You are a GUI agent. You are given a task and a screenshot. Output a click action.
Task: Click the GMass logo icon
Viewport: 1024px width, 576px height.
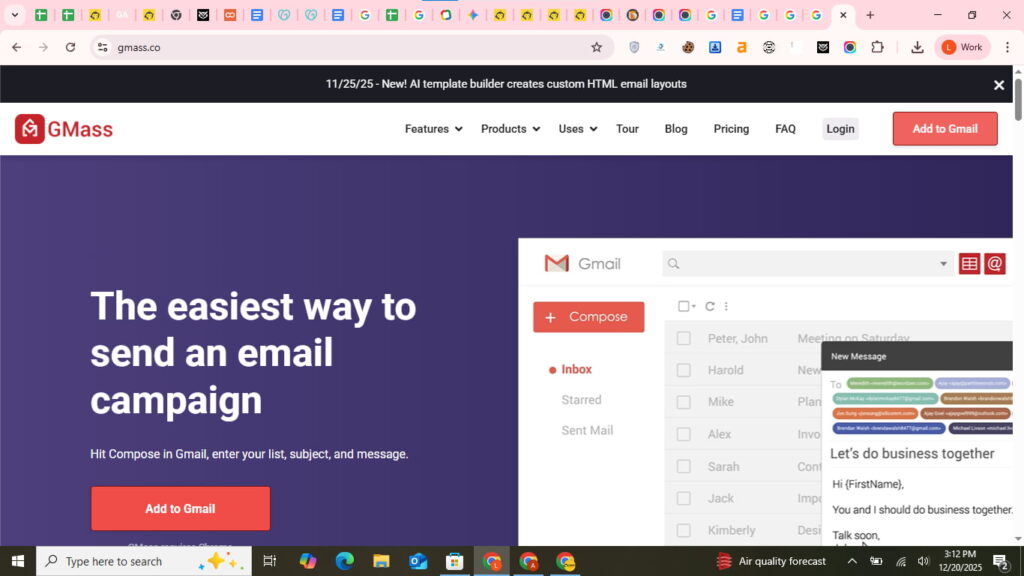coord(30,129)
